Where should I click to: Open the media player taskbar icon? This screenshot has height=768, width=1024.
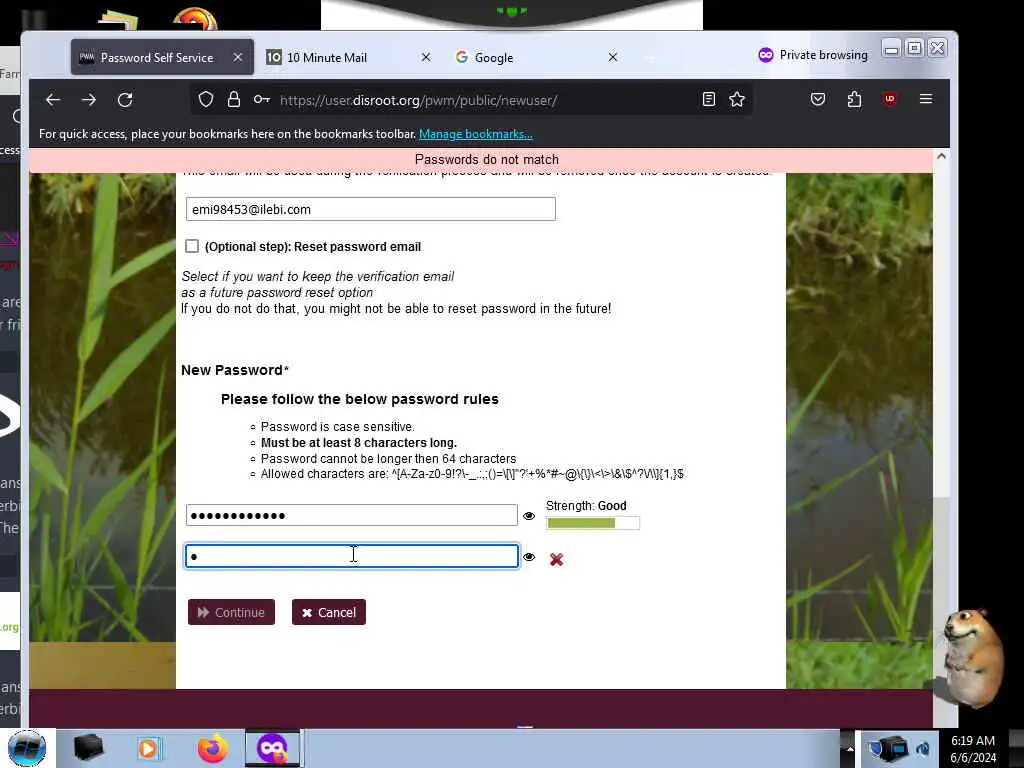[x=148, y=748]
